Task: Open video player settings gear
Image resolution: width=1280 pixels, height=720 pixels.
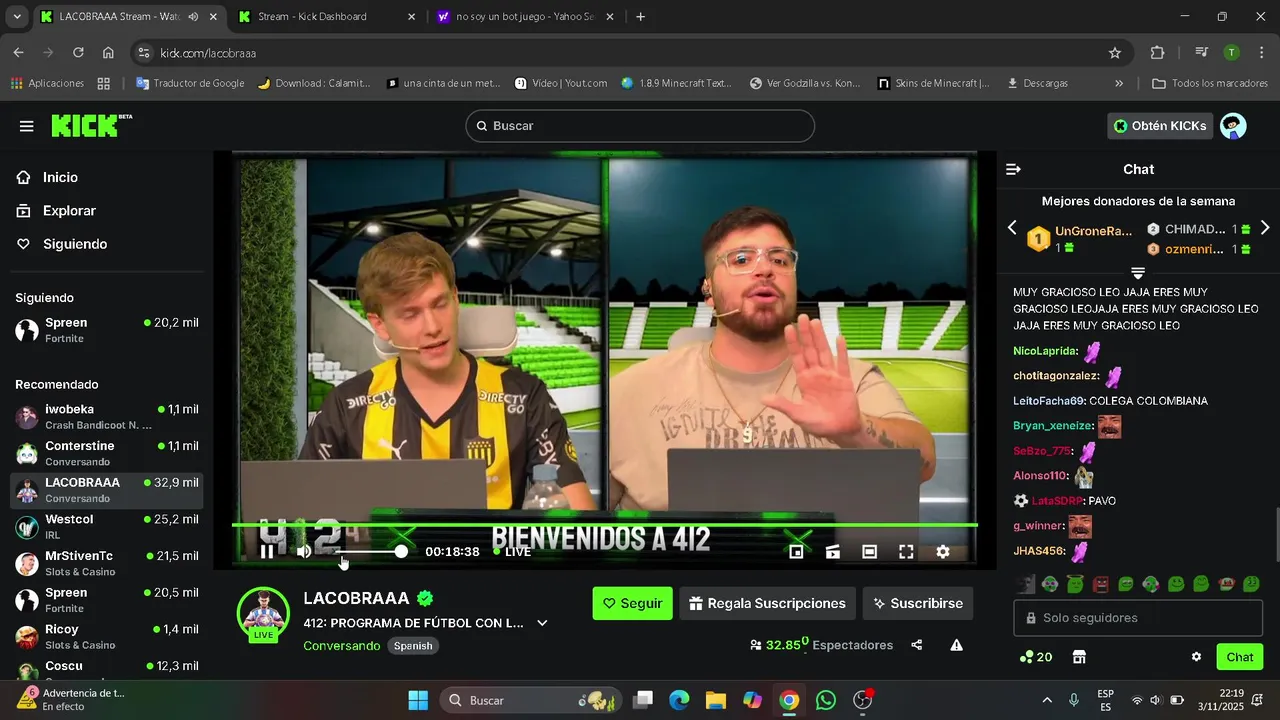Action: [x=943, y=552]
